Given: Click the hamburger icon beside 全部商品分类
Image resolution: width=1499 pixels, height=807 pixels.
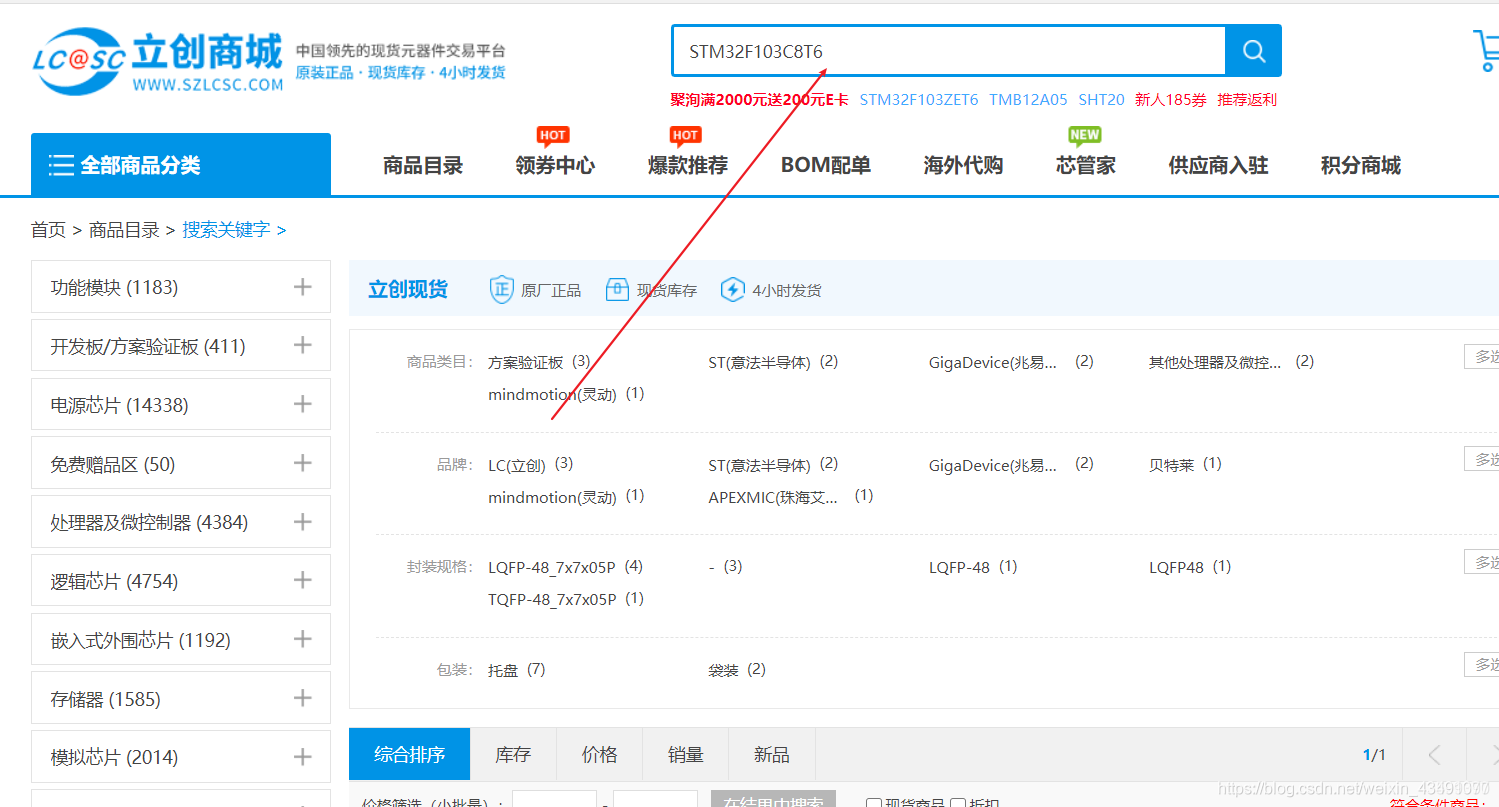Looking at the screenshot, I should [61, 165].
